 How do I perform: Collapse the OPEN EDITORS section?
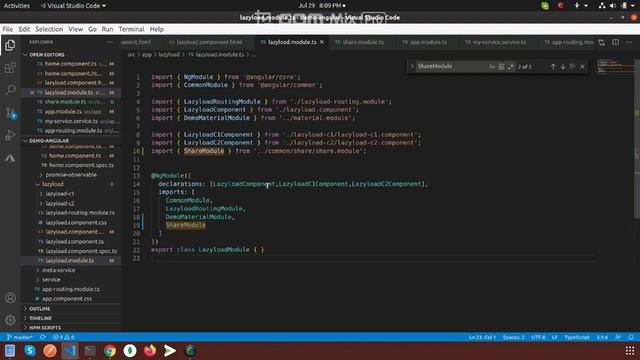point(71,54)
